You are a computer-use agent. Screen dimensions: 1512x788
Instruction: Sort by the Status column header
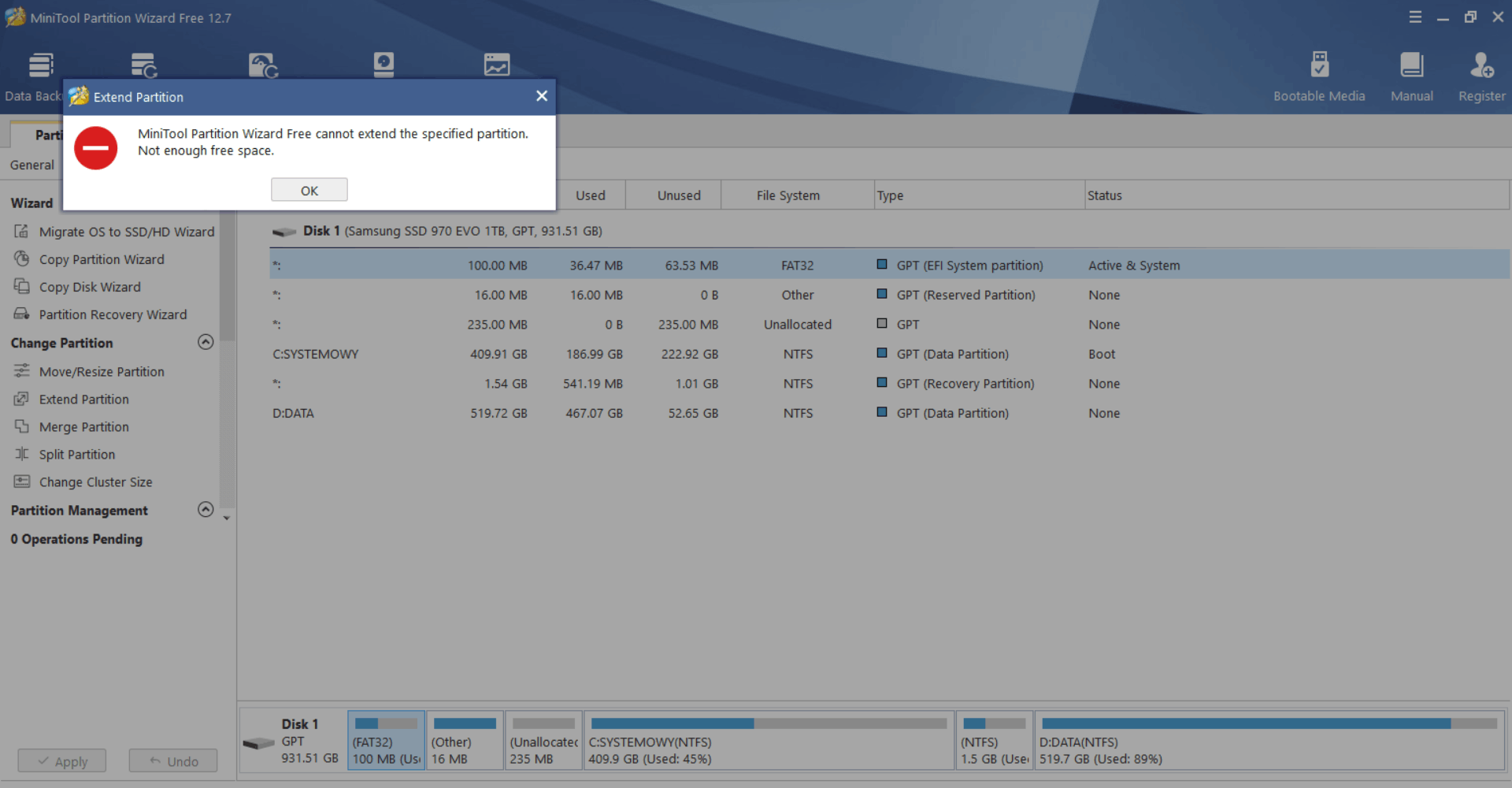pyautogui.click(x=1297, y=195)
